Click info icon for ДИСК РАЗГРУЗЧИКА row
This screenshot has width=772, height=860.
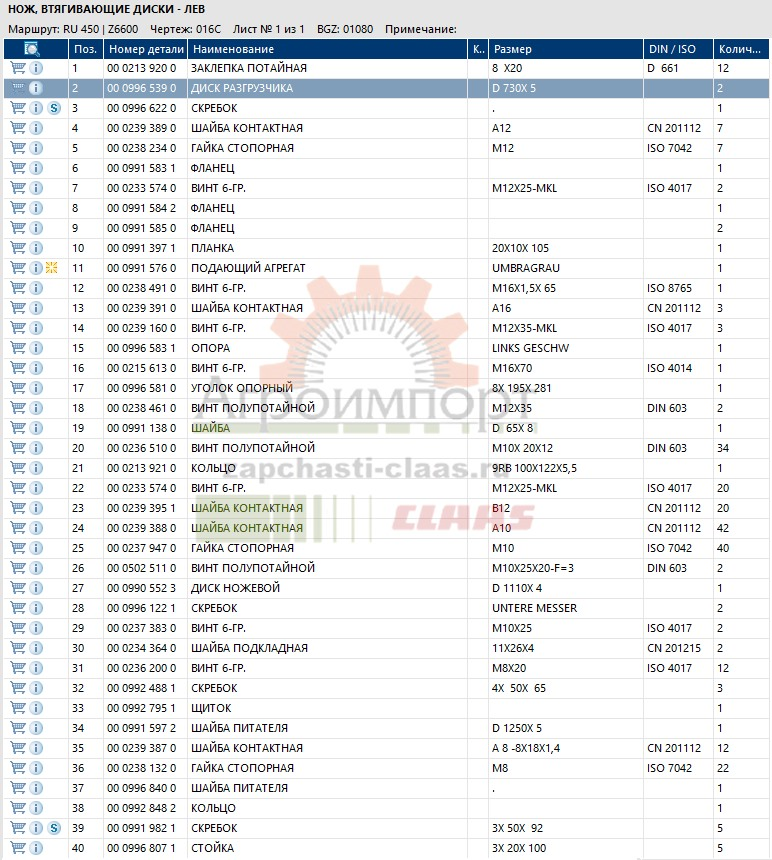(x=36, y=88)
